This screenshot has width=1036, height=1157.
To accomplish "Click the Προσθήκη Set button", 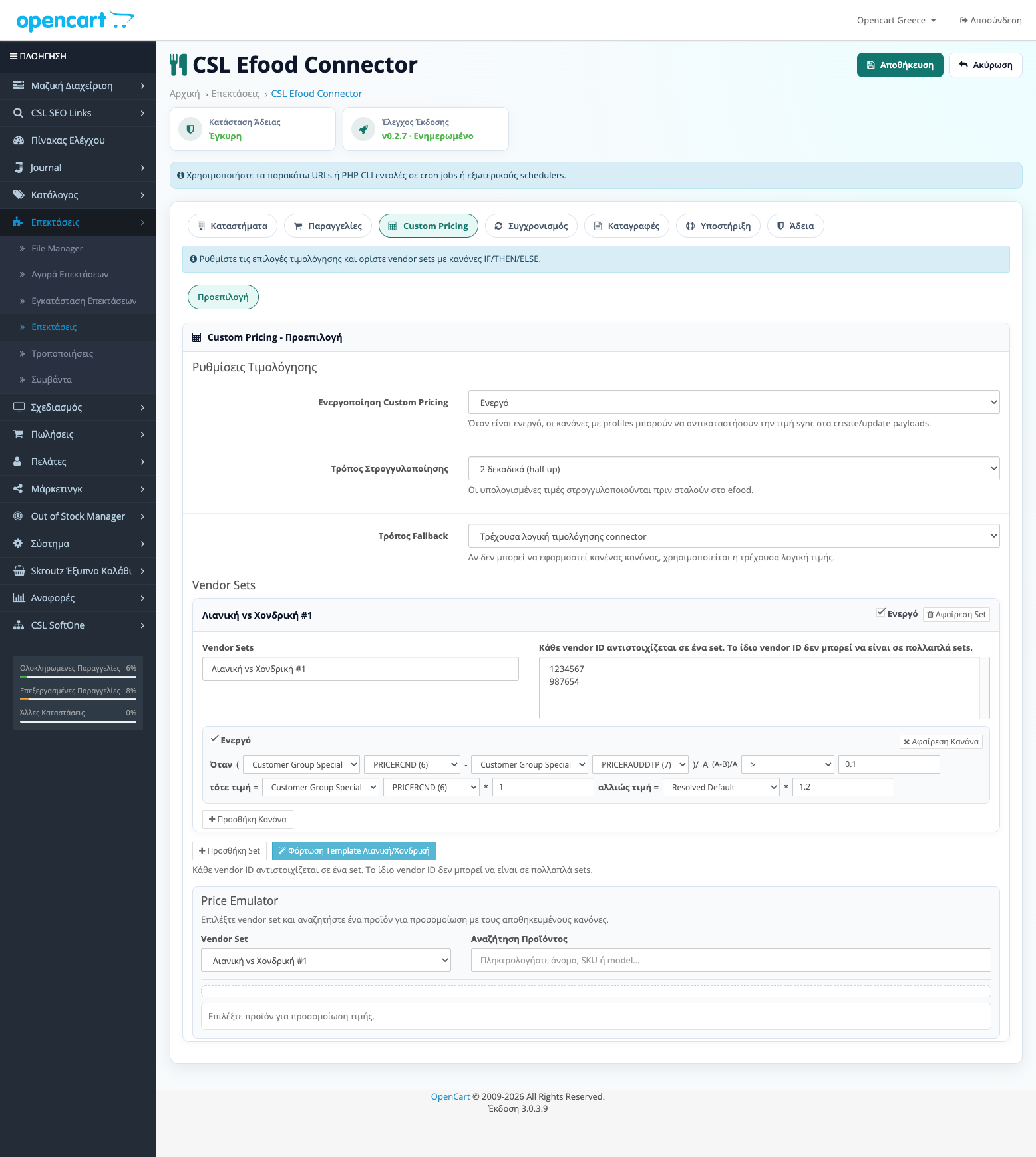I will [x=229, y=851].
